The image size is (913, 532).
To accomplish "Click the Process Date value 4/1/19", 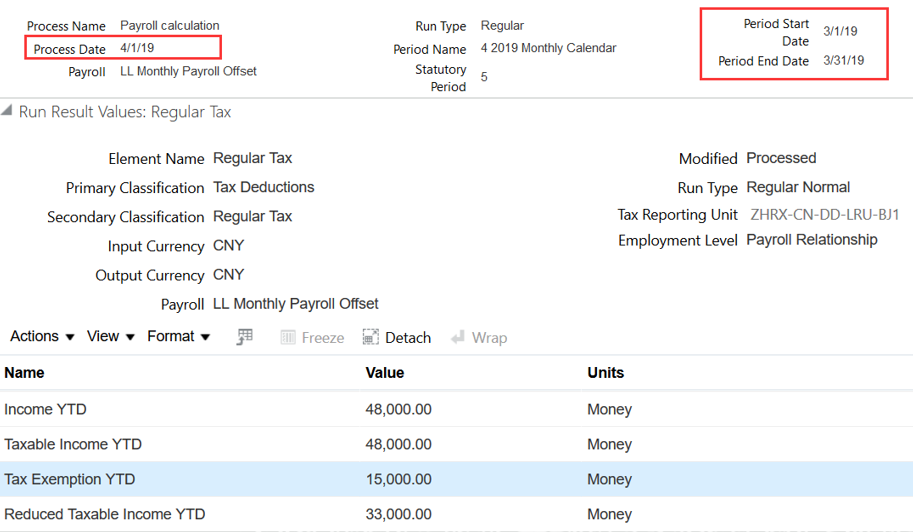I will point(137,48).
